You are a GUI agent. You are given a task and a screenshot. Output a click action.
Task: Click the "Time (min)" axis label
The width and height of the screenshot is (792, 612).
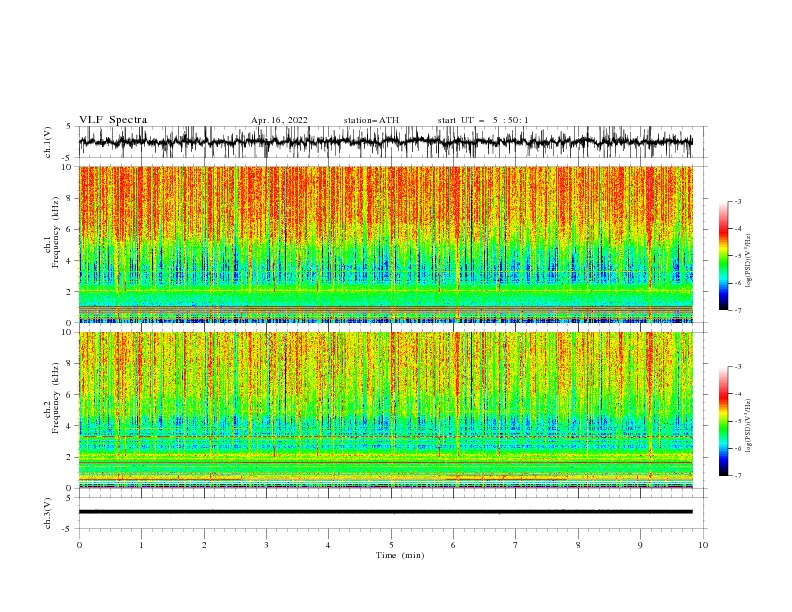point(400,555)
